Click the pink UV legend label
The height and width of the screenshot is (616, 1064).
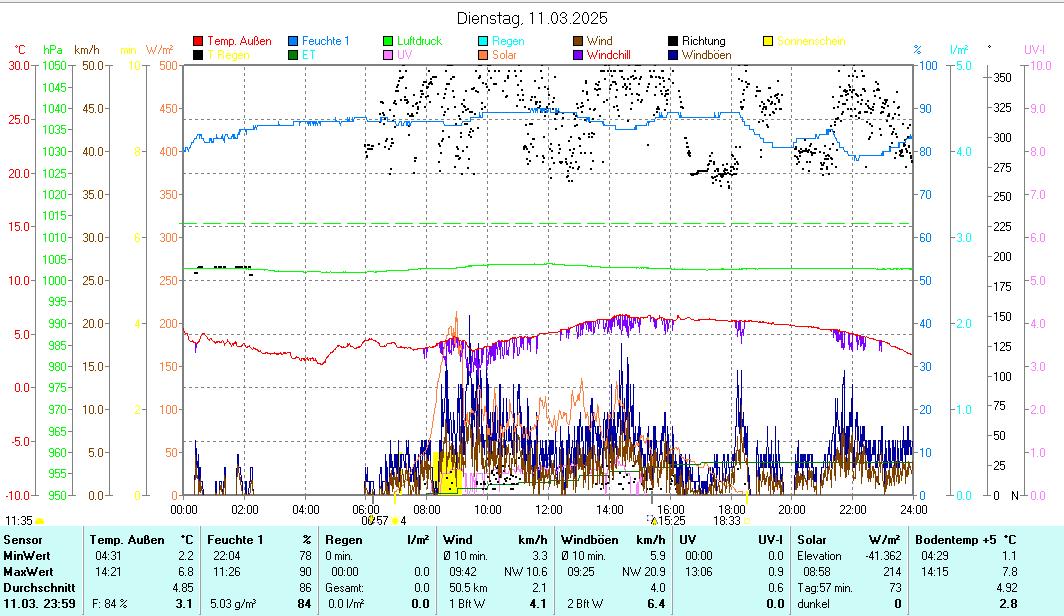click(404, 55)
